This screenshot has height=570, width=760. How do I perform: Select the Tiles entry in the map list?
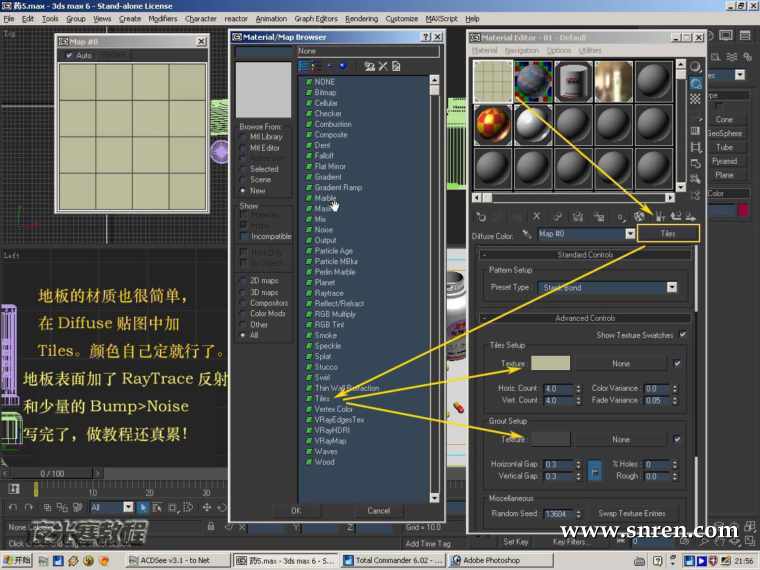(322, 398)
